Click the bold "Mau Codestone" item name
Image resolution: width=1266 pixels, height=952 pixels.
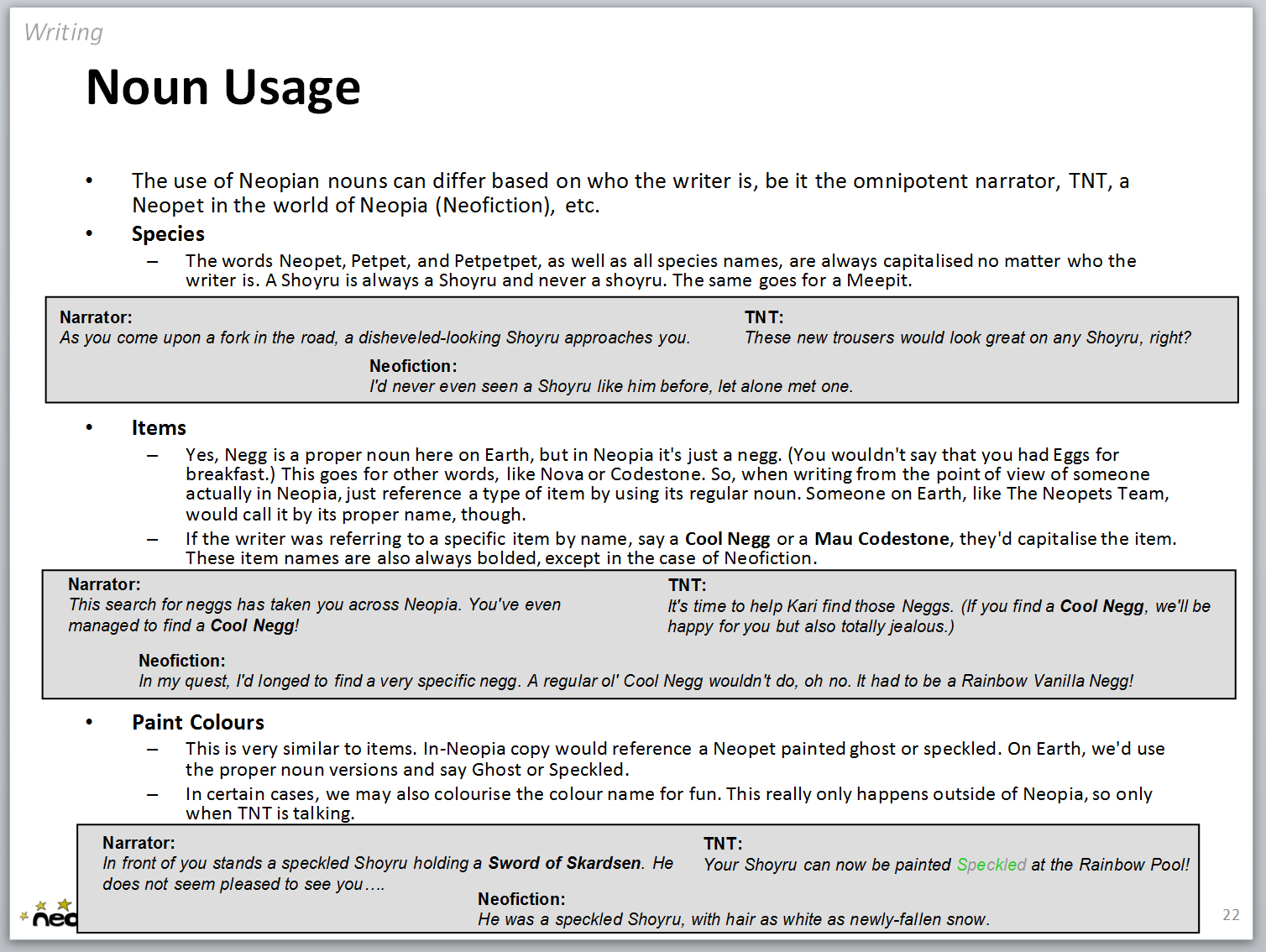point(881,539)
